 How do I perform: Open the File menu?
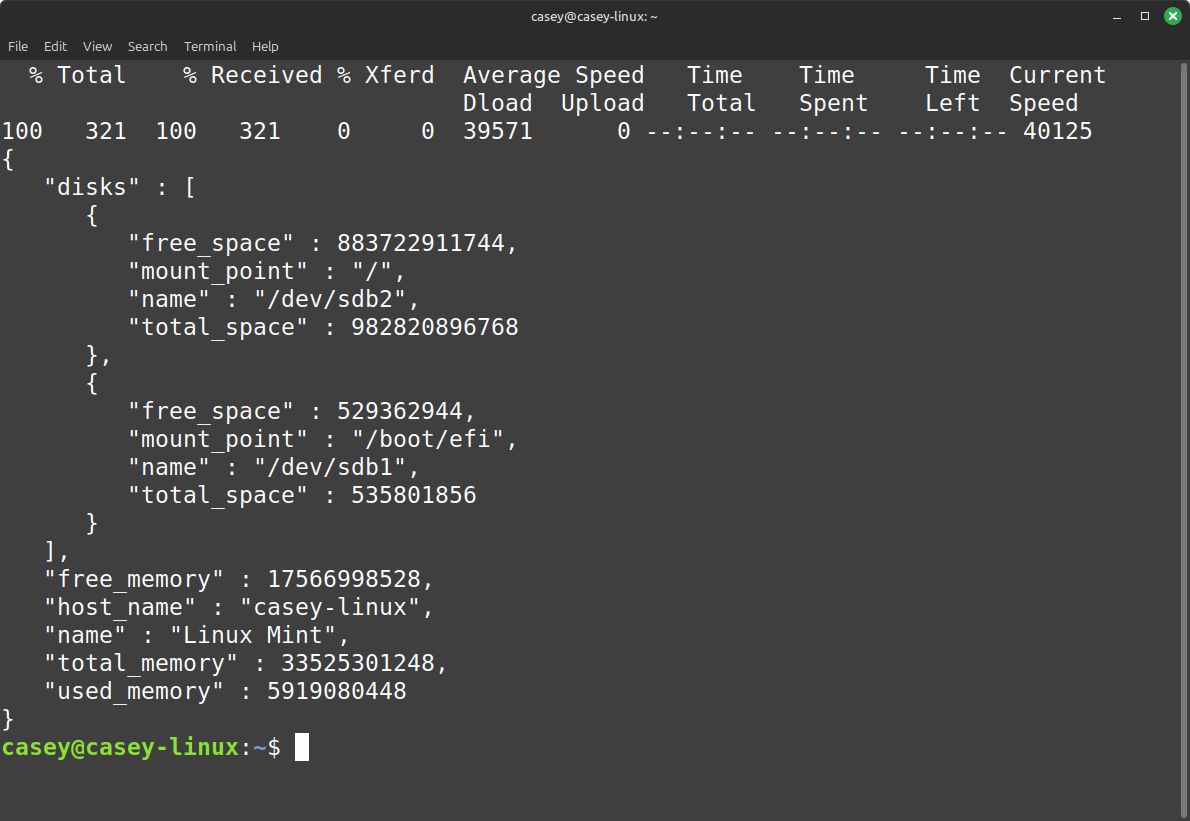point(18,46)
